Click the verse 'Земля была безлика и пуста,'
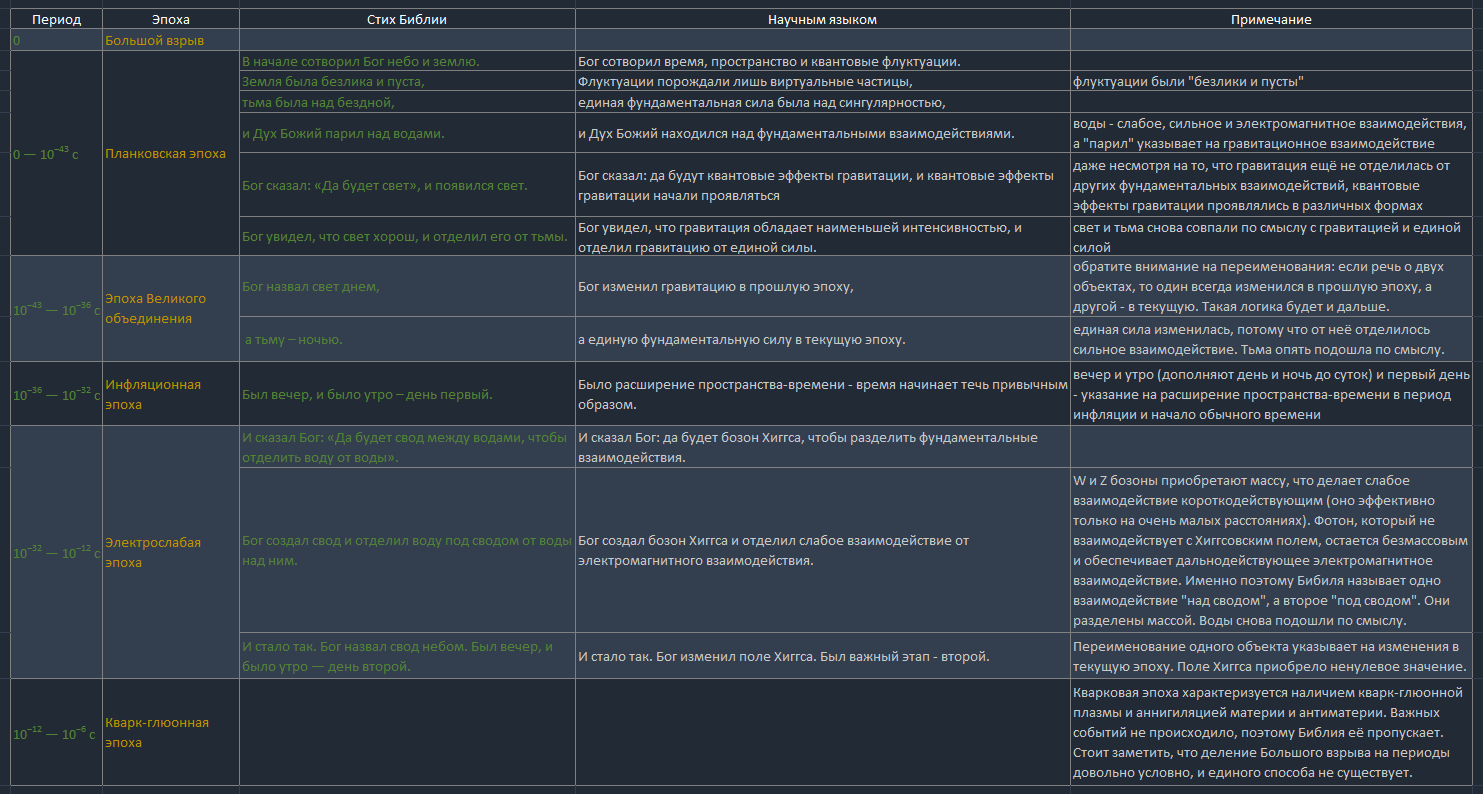 pyautogui.click(x=407, y=81)
